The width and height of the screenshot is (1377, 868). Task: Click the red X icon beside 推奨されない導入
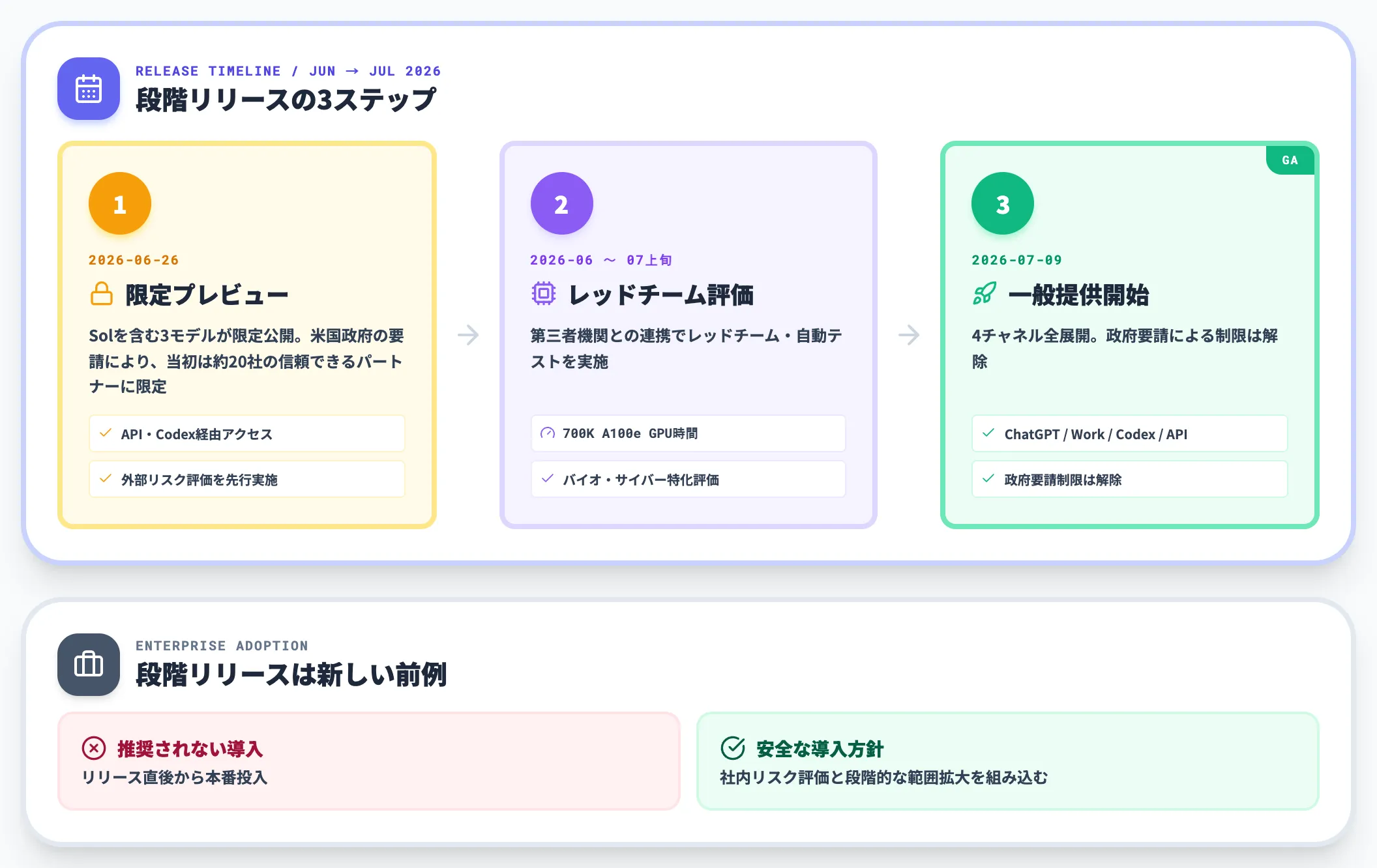pyautogui.click(x=94, y=748)
